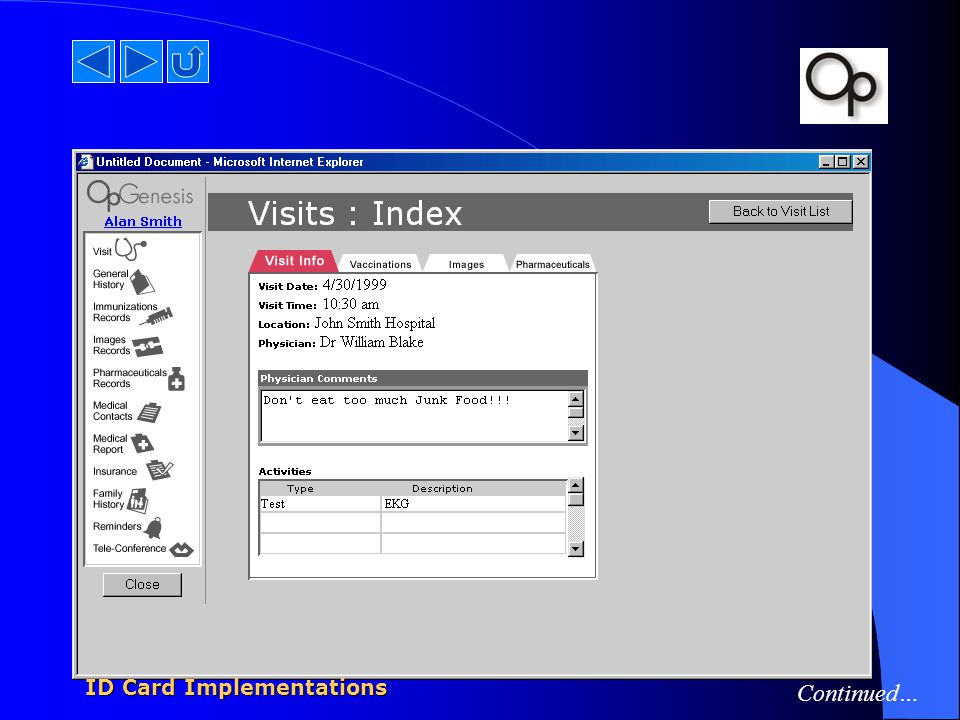Click the Back to Visit List button
960x720 pixels.
[781, 212]
